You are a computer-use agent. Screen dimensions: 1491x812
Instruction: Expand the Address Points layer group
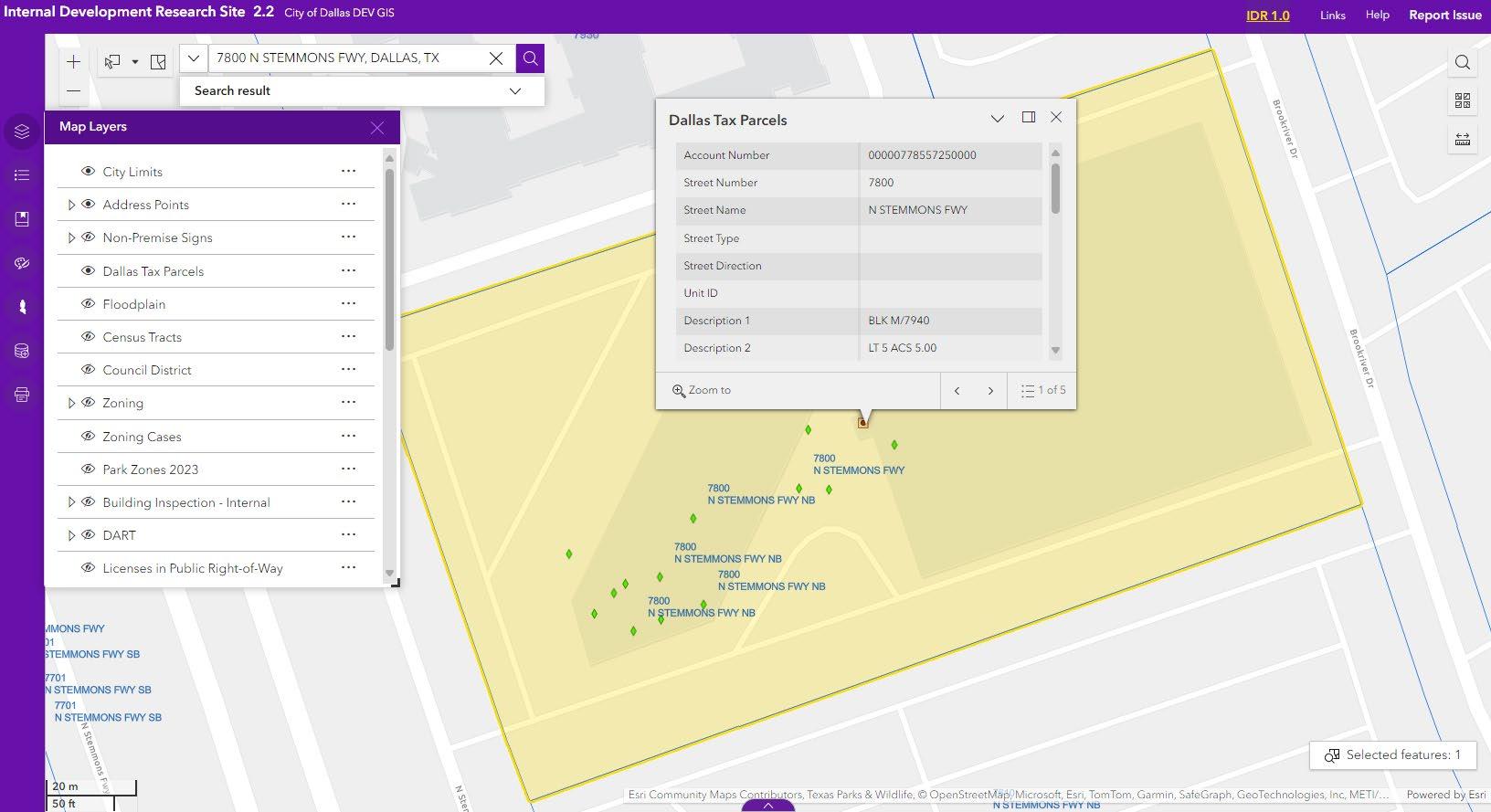pos(71,205)
